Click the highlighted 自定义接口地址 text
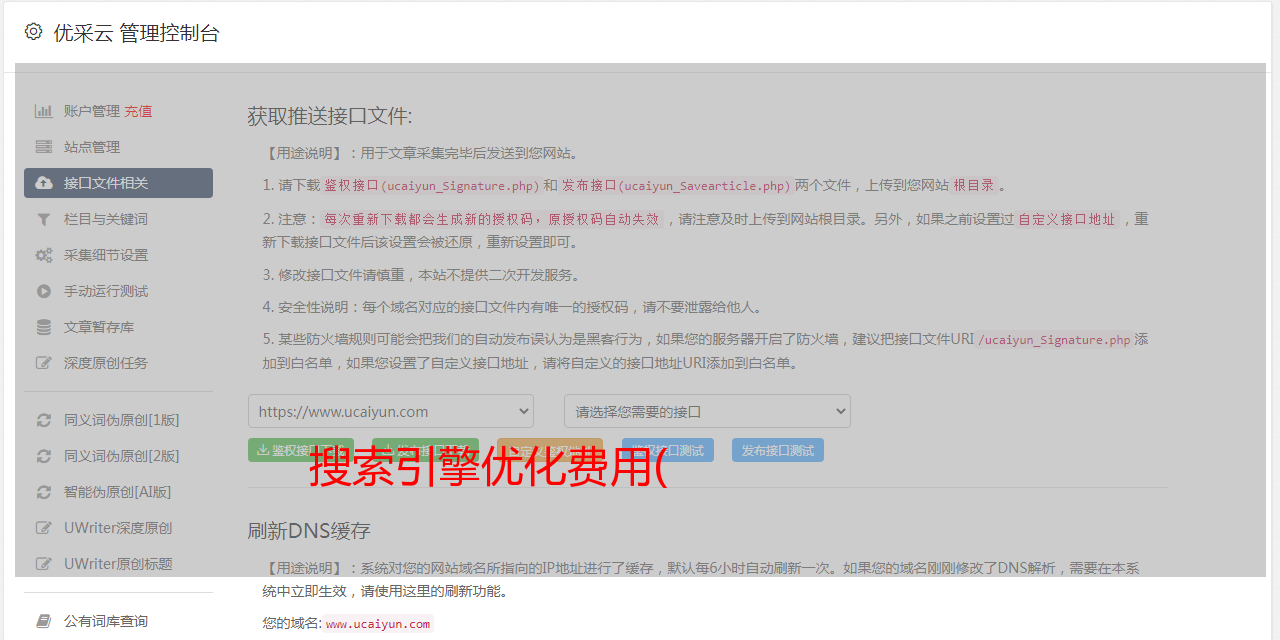The image size is (1280, 640). coord(1067,219)
